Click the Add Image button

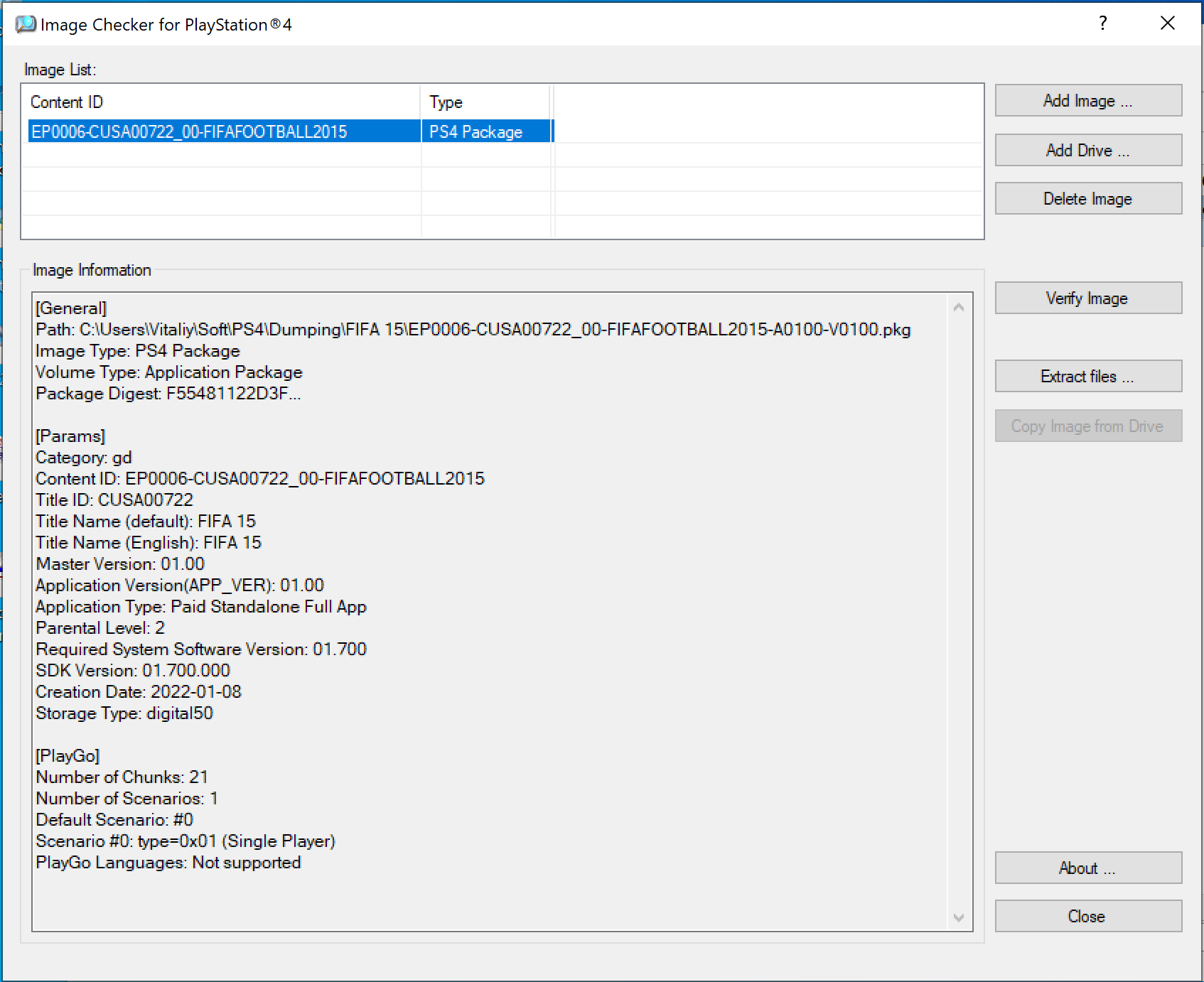pyautogui.click(x=1088, y=101)
